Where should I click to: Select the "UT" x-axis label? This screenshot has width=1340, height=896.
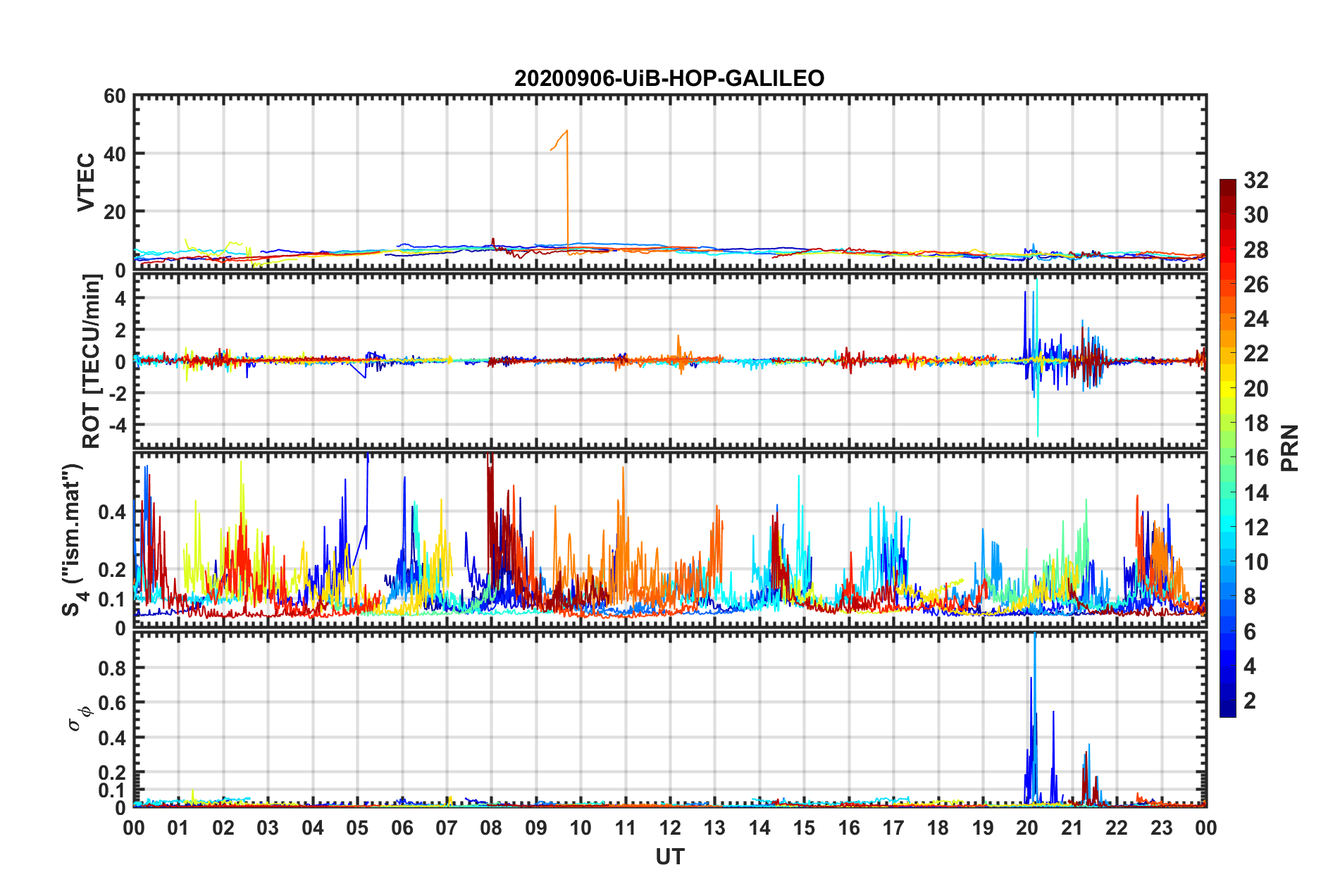click(670, 857)
